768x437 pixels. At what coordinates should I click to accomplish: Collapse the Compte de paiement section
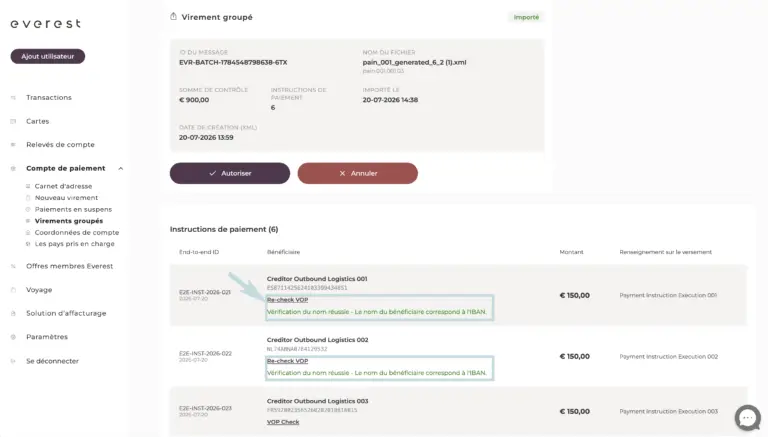point(120,169)
